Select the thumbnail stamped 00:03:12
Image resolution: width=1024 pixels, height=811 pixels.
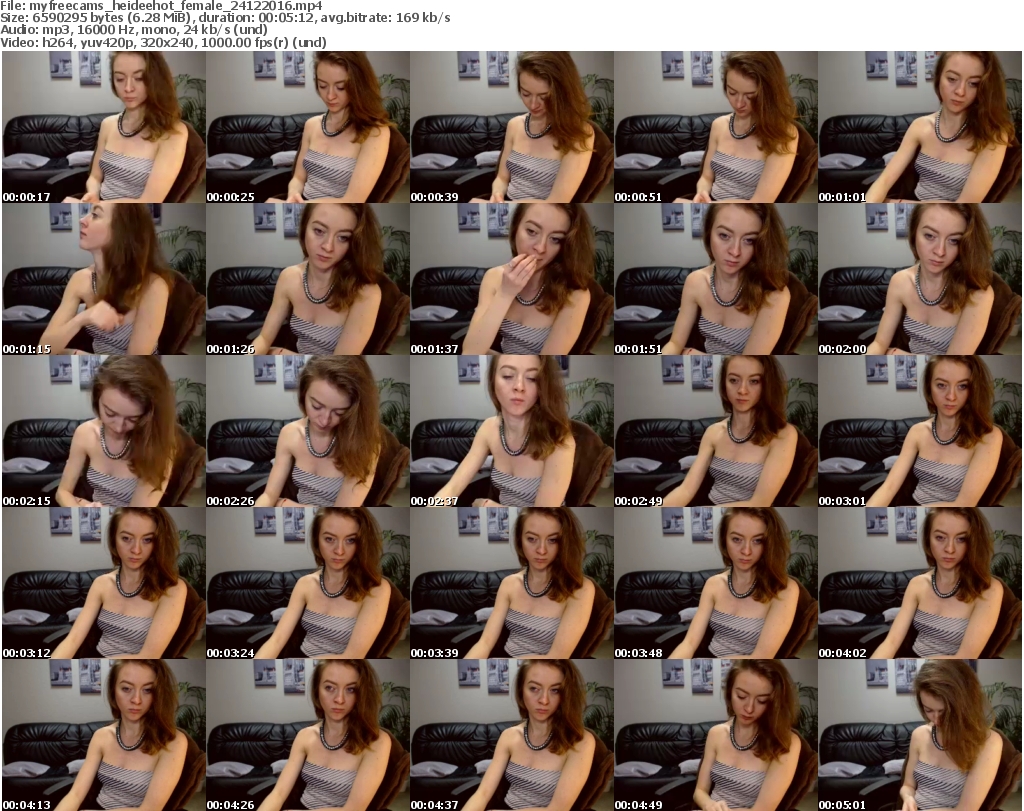[104, 583]
